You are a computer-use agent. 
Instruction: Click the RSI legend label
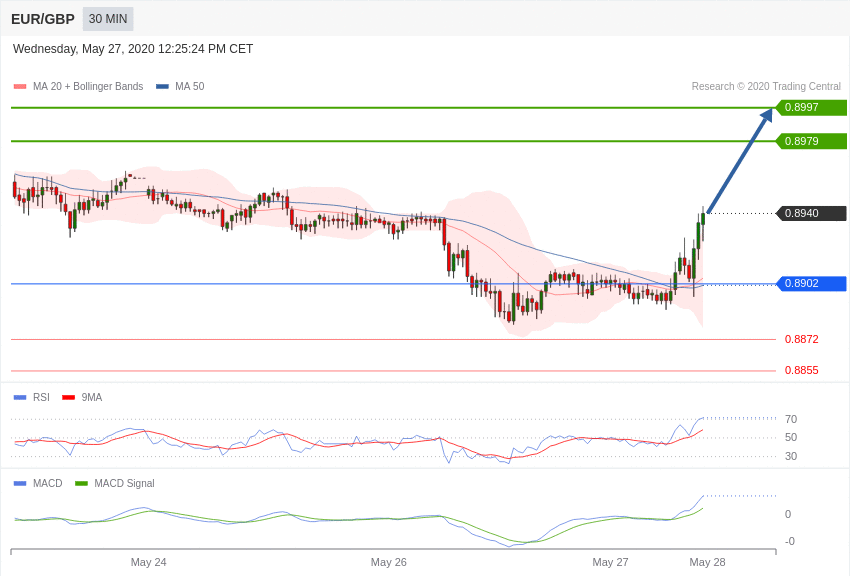[41, 398]
